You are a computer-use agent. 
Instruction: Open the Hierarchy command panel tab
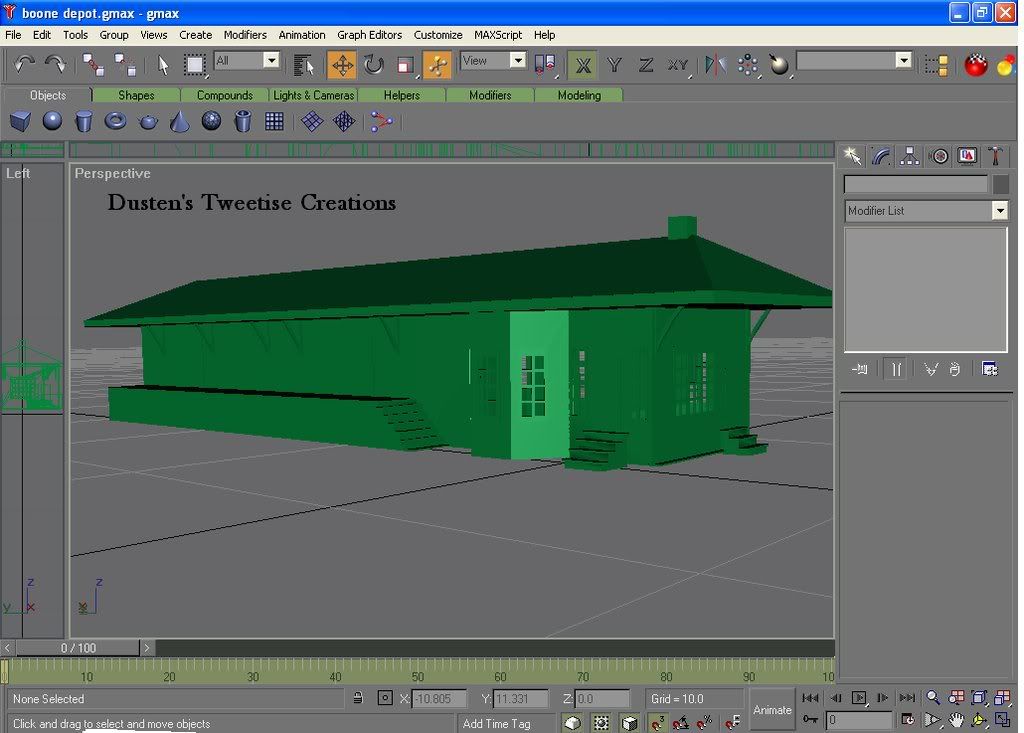pyautogui.click(x=909, y=156)
